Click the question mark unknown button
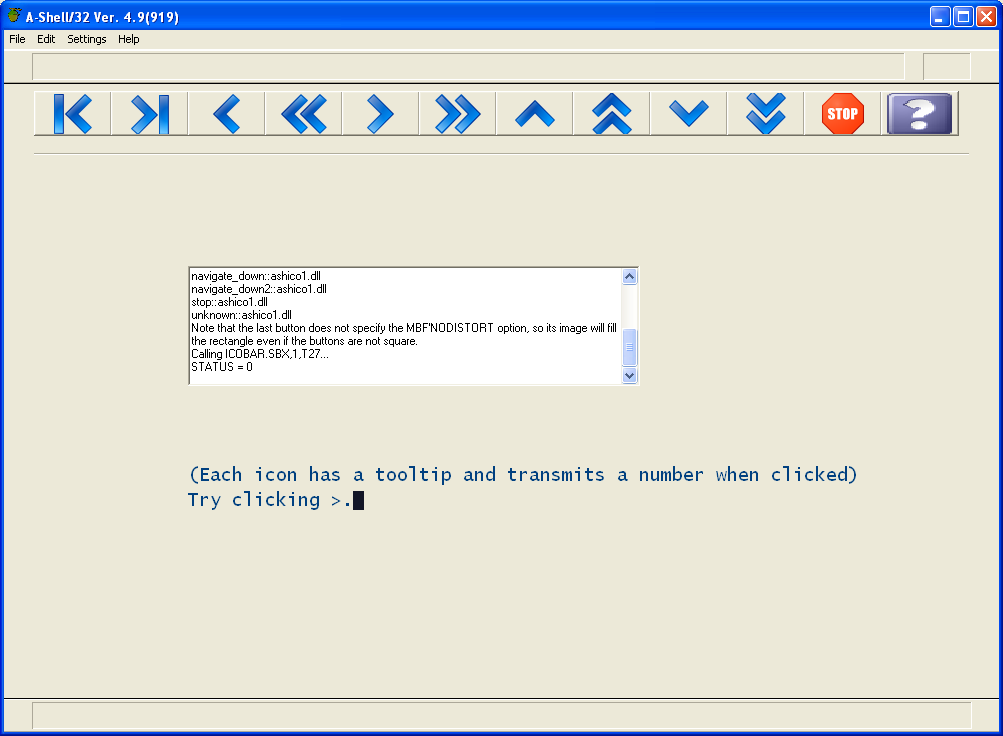 920,114
